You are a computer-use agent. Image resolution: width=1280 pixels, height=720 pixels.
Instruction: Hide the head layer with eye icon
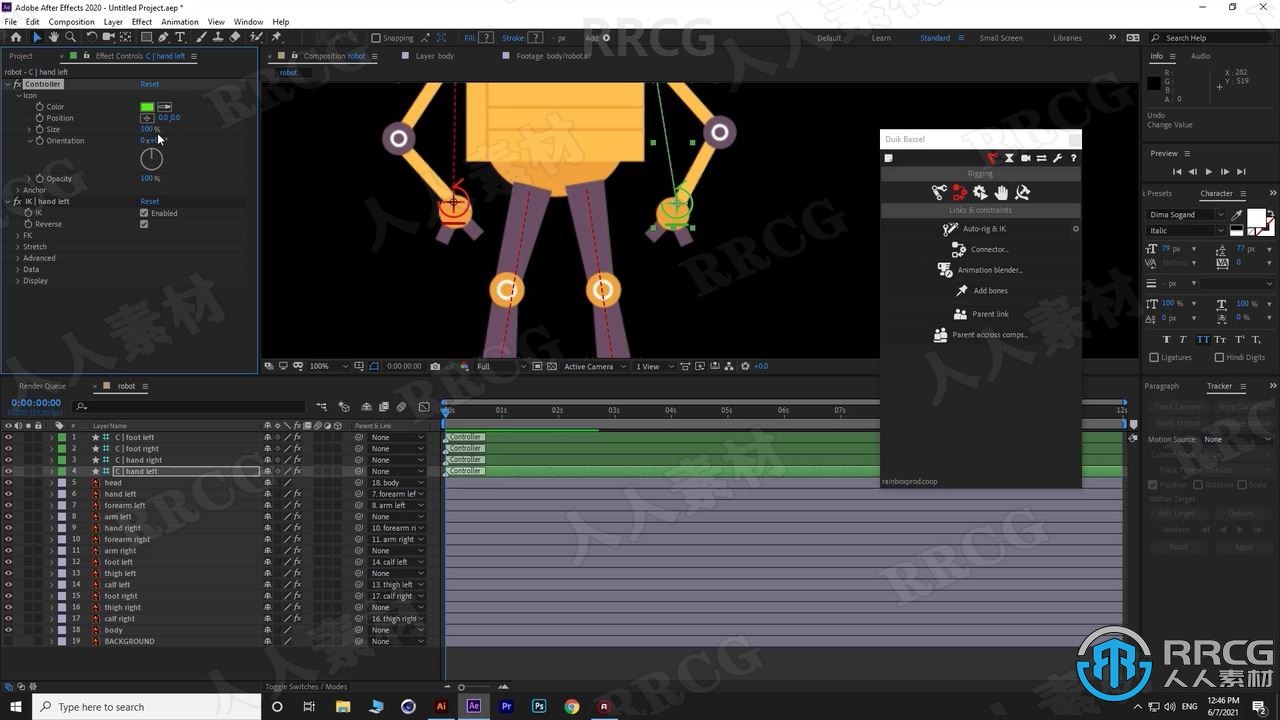(8, 482)
